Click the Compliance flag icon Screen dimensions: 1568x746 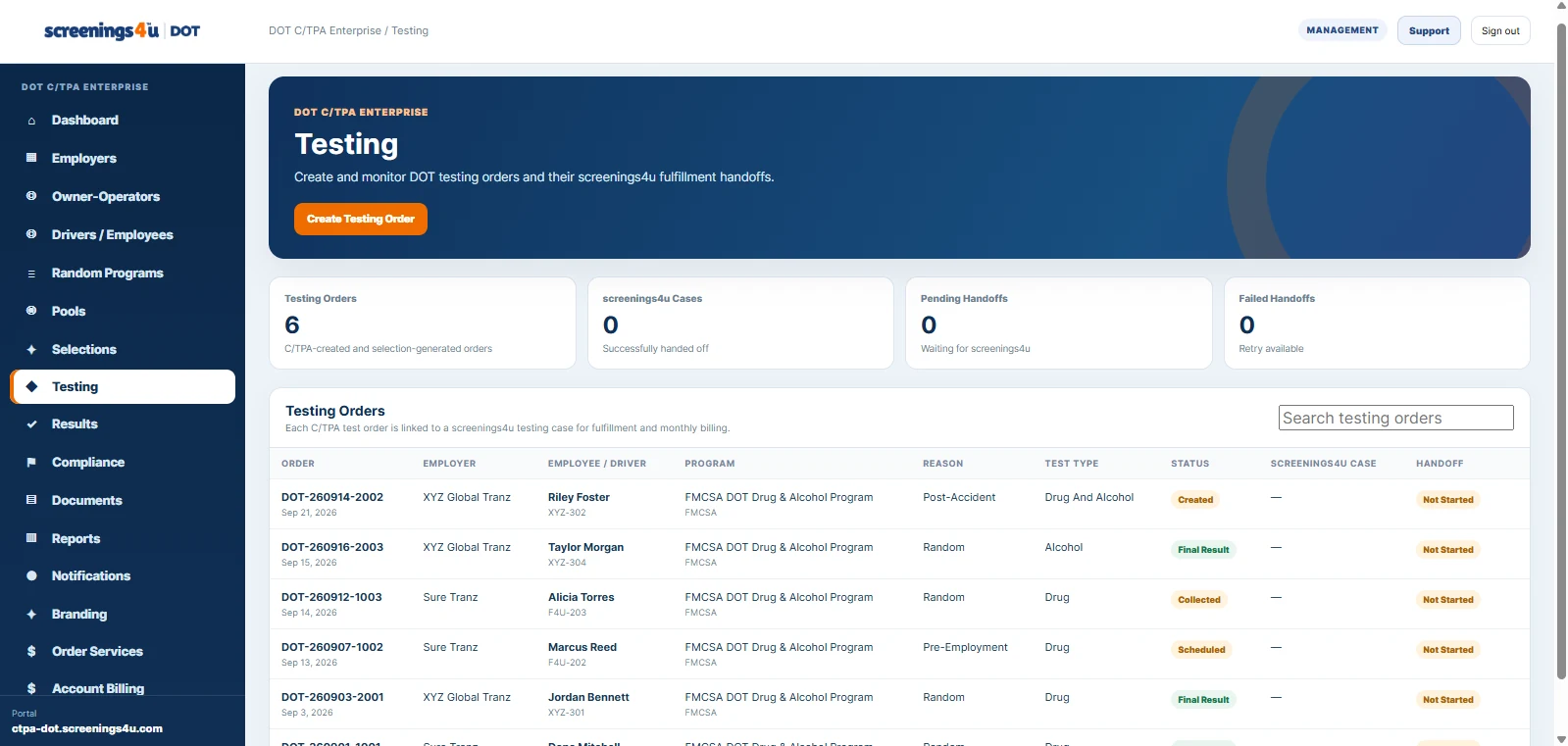click(x=31, y=462)
